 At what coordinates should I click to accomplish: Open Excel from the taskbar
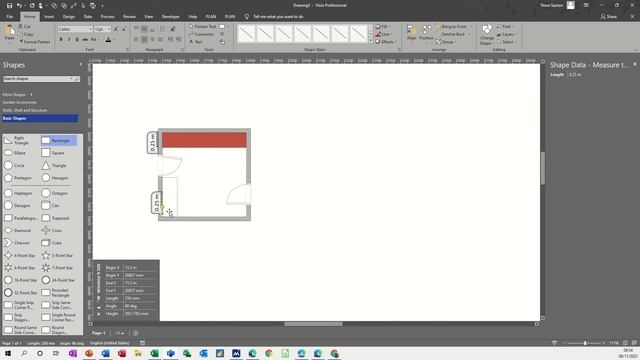(x=154, y=353)
